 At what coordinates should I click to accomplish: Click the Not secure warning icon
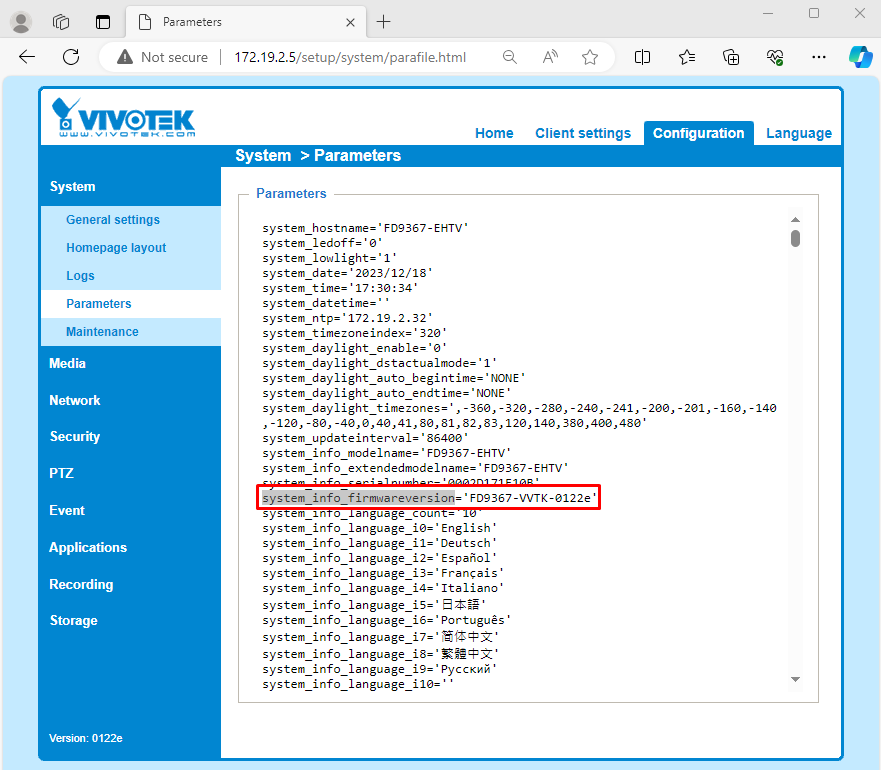pos(124,57)
